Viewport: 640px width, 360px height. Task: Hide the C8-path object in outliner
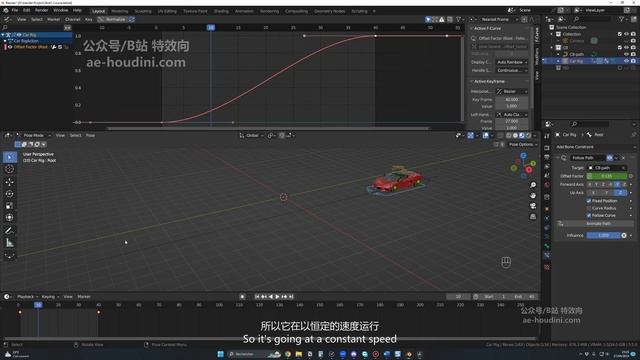(x=626, y=54)
